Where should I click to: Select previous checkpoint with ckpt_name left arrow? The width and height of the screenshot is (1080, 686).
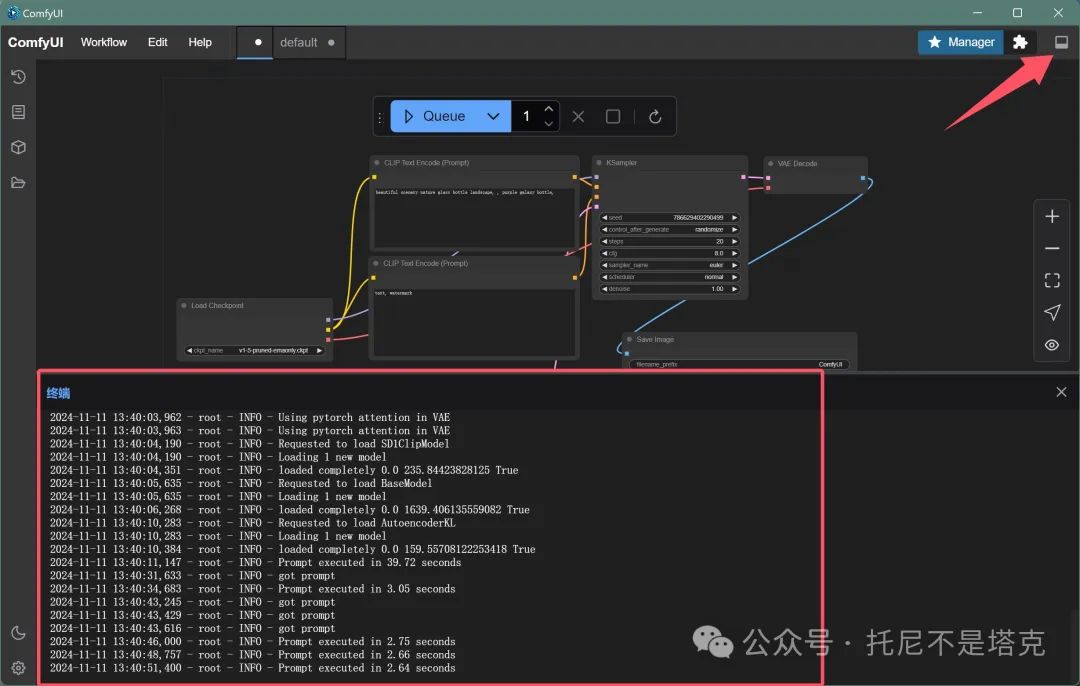click(189, 351)
